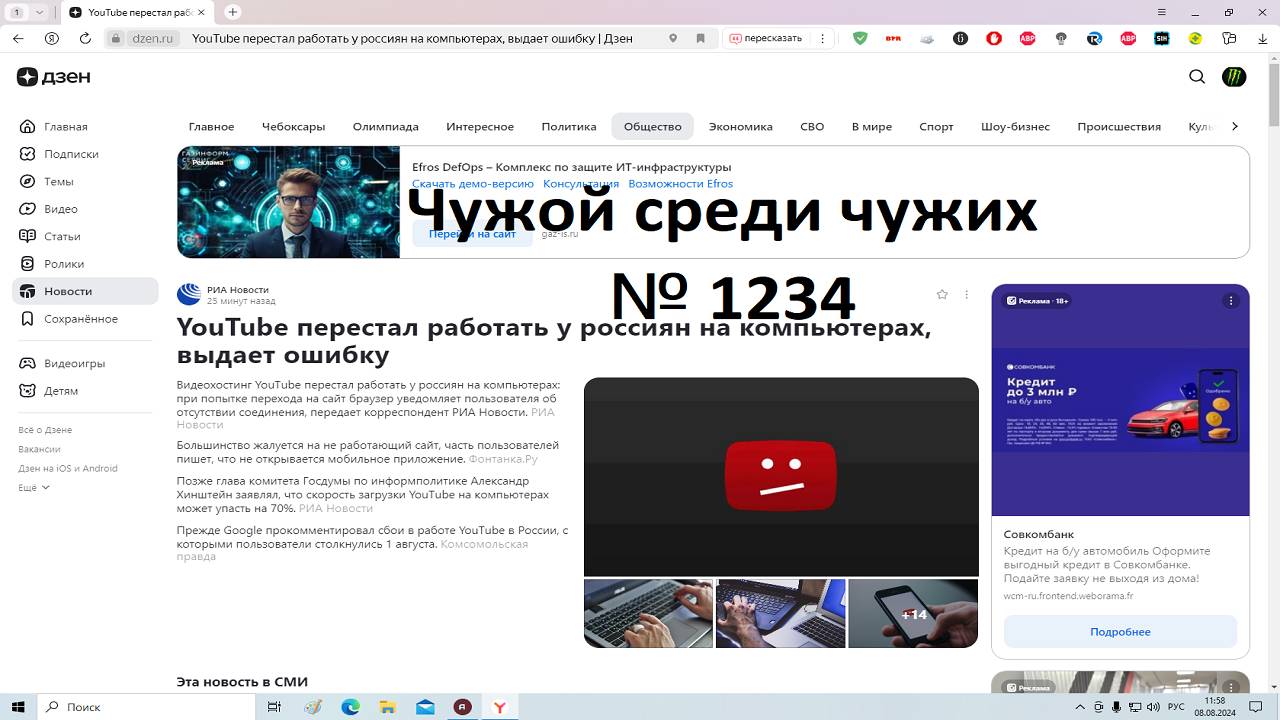Screen dimensions: 1280x720
Task: Switch to the Политика tab
Action: (x=569, y=127)
